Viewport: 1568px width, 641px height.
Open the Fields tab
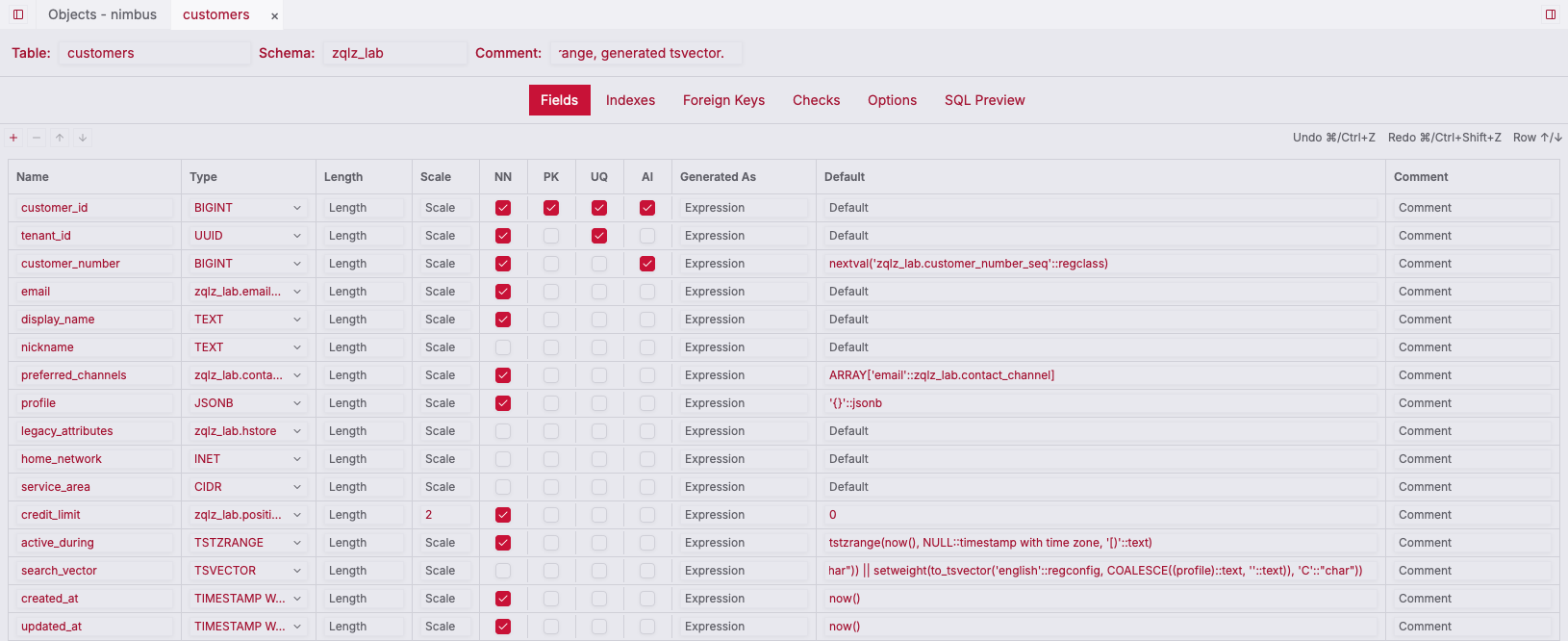(560, 100)
